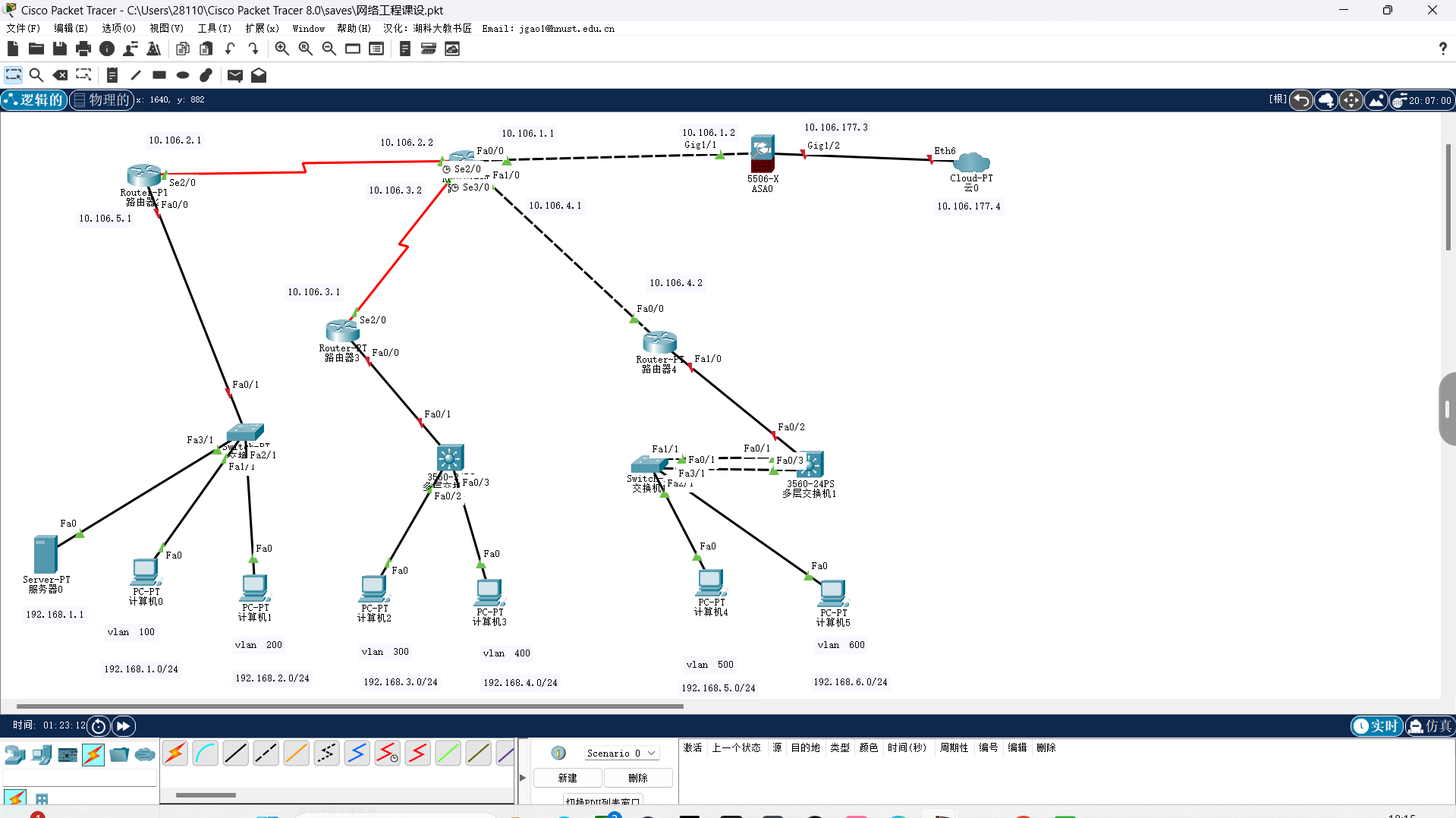Select the Draw Line tool
This screenshot has width=1456, height=818.
136,75
